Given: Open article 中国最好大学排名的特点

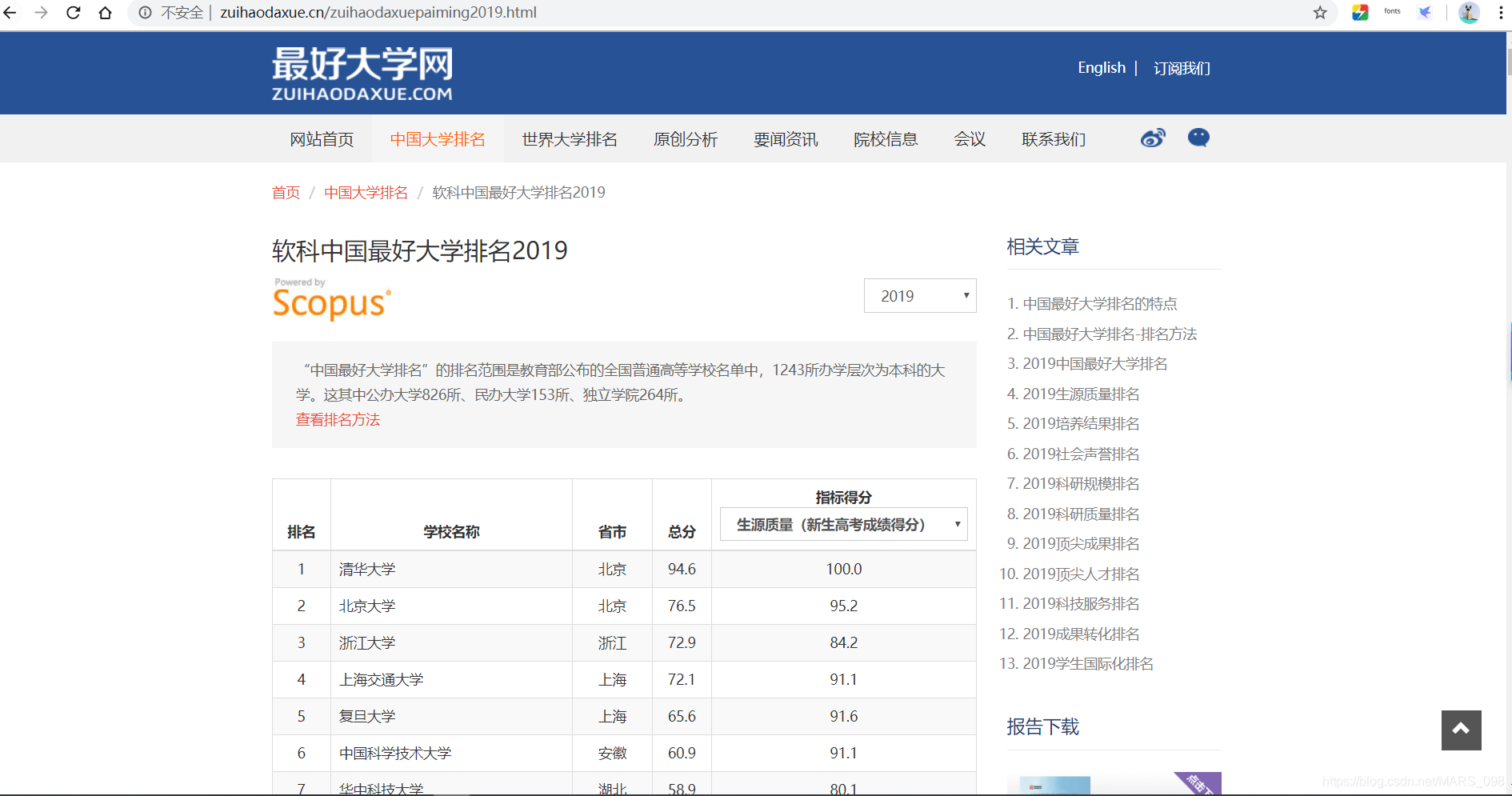Looking at the screenshot, I should pyautogui.click(x=1100, y=304).
